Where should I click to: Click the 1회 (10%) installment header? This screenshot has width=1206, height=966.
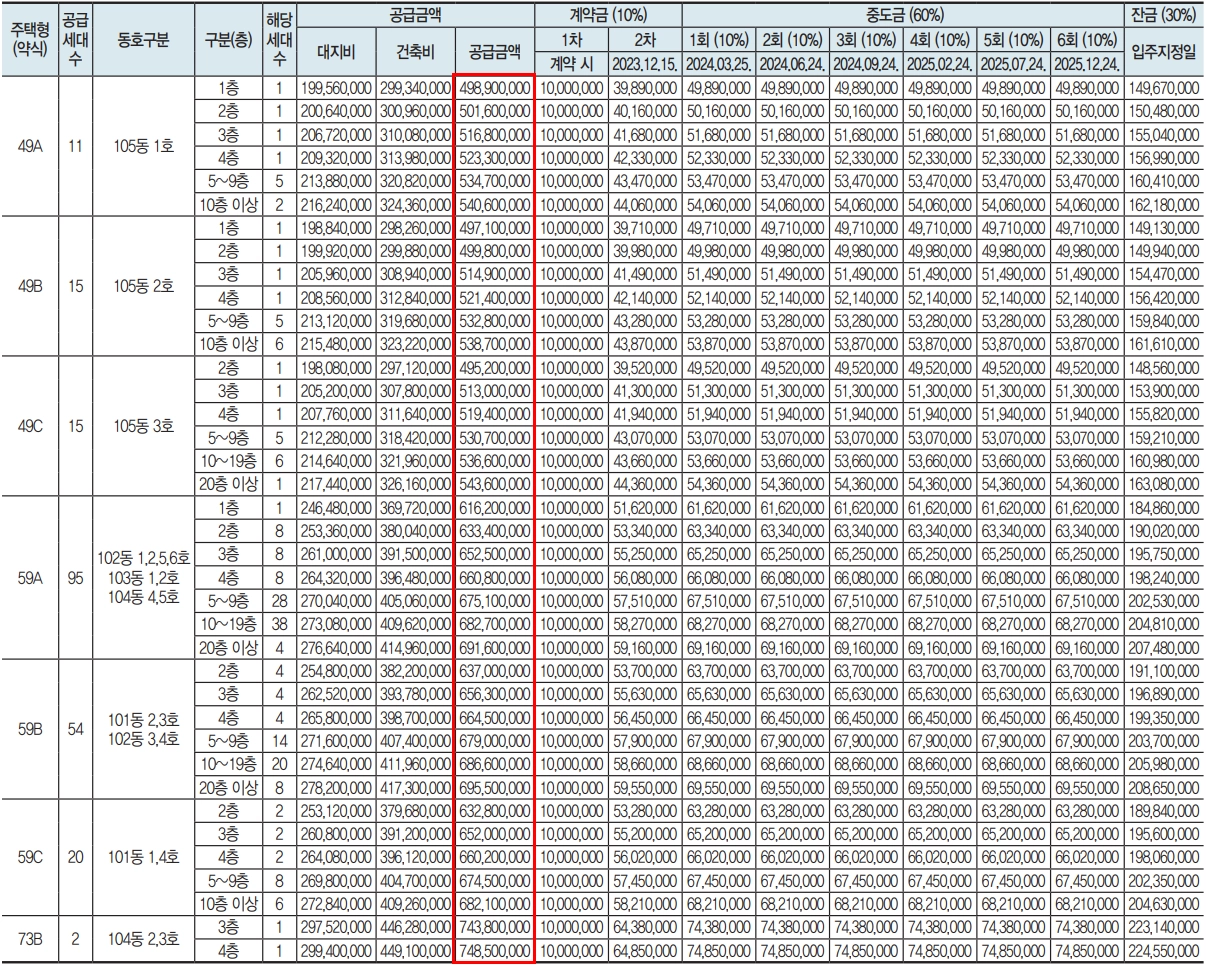[718, 40]
